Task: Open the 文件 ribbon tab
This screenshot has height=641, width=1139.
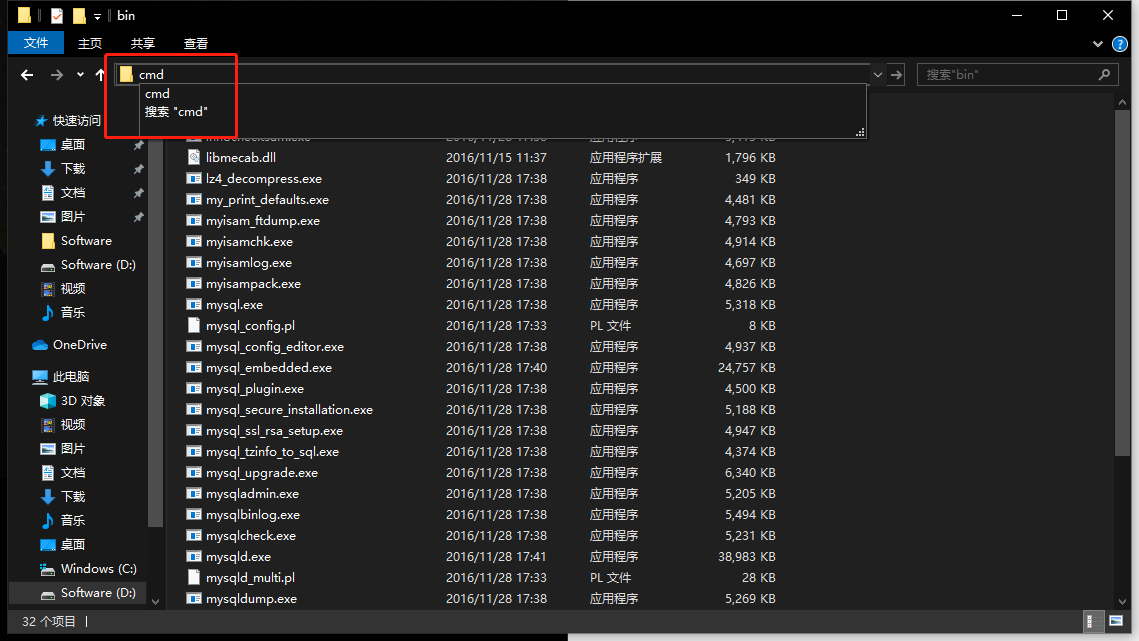Action: pos(36,43)
